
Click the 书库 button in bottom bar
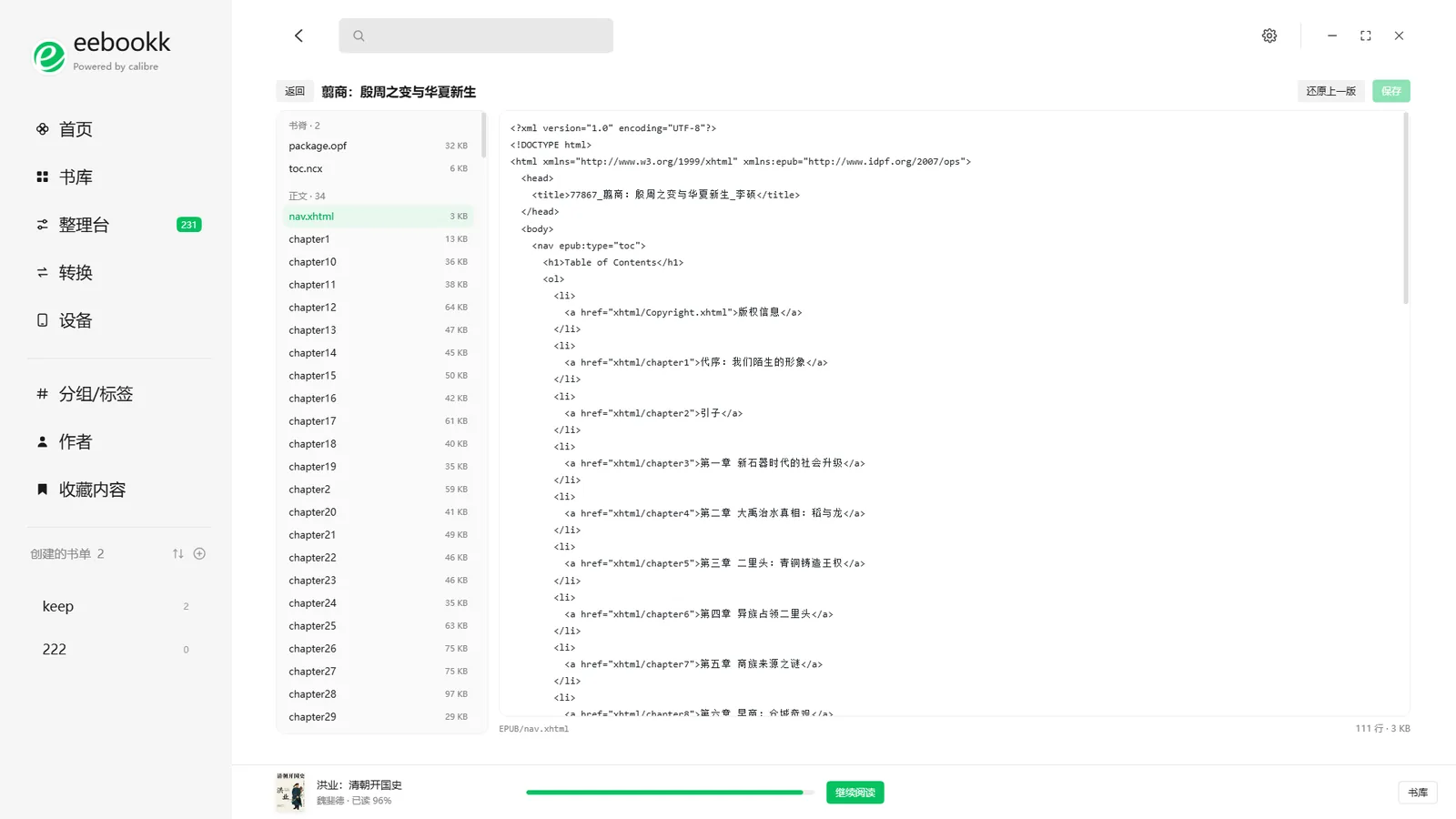point(1418,793)
